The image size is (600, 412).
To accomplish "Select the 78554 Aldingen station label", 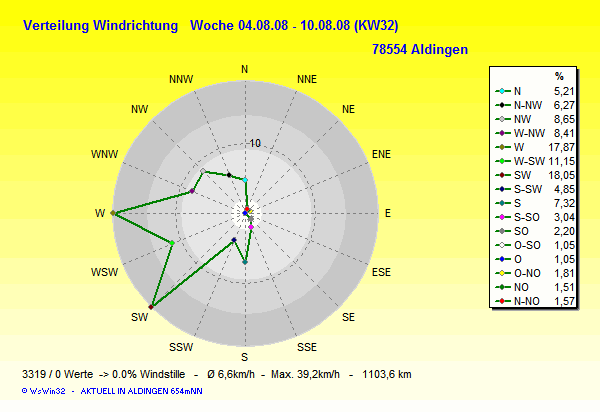I will pos(419,48).
